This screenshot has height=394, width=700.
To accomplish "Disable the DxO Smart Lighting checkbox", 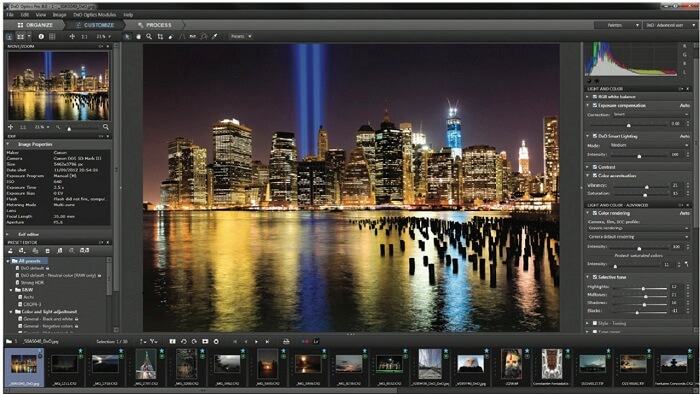I will click(x=595, y=136).
